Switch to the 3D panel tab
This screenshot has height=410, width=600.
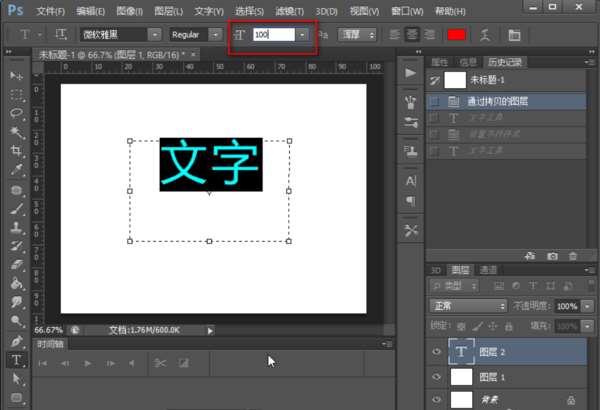pyautogui.click(x=436, y=270)
